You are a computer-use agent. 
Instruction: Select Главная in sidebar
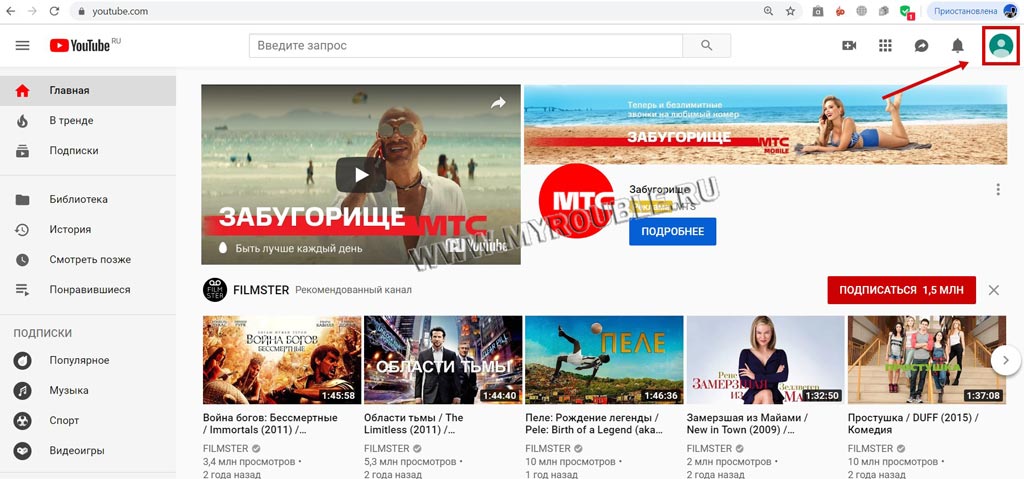[88, 91]
